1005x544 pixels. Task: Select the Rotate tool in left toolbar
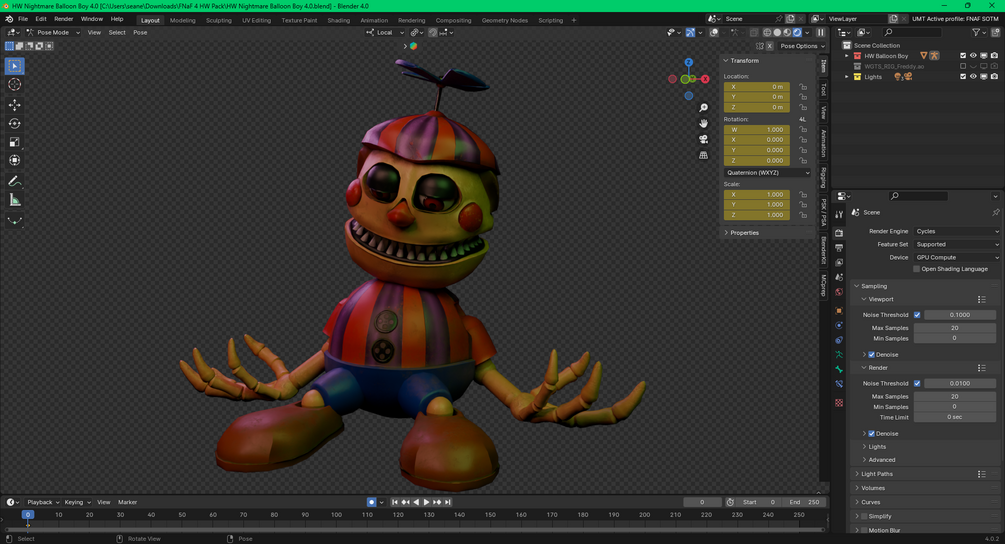point(14,124)
